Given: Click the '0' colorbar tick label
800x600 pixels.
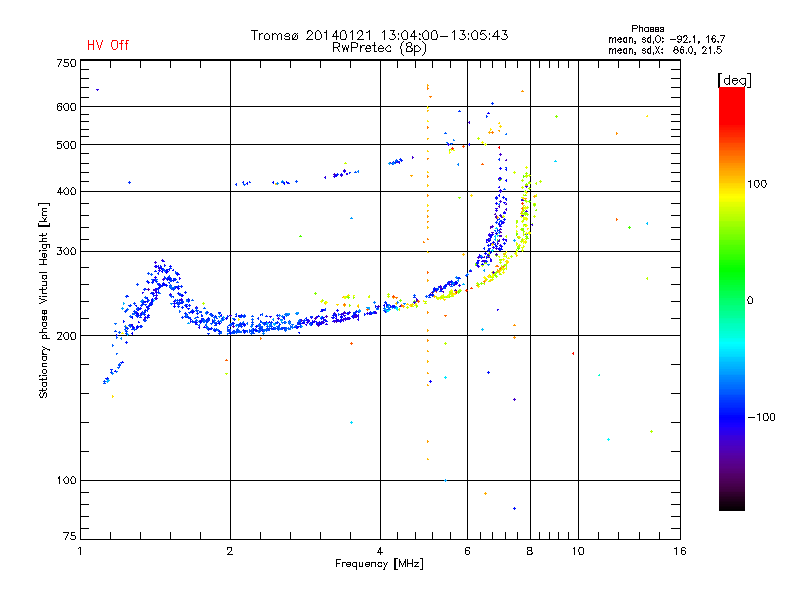Looking at the screenshot, I should [750, 301].
